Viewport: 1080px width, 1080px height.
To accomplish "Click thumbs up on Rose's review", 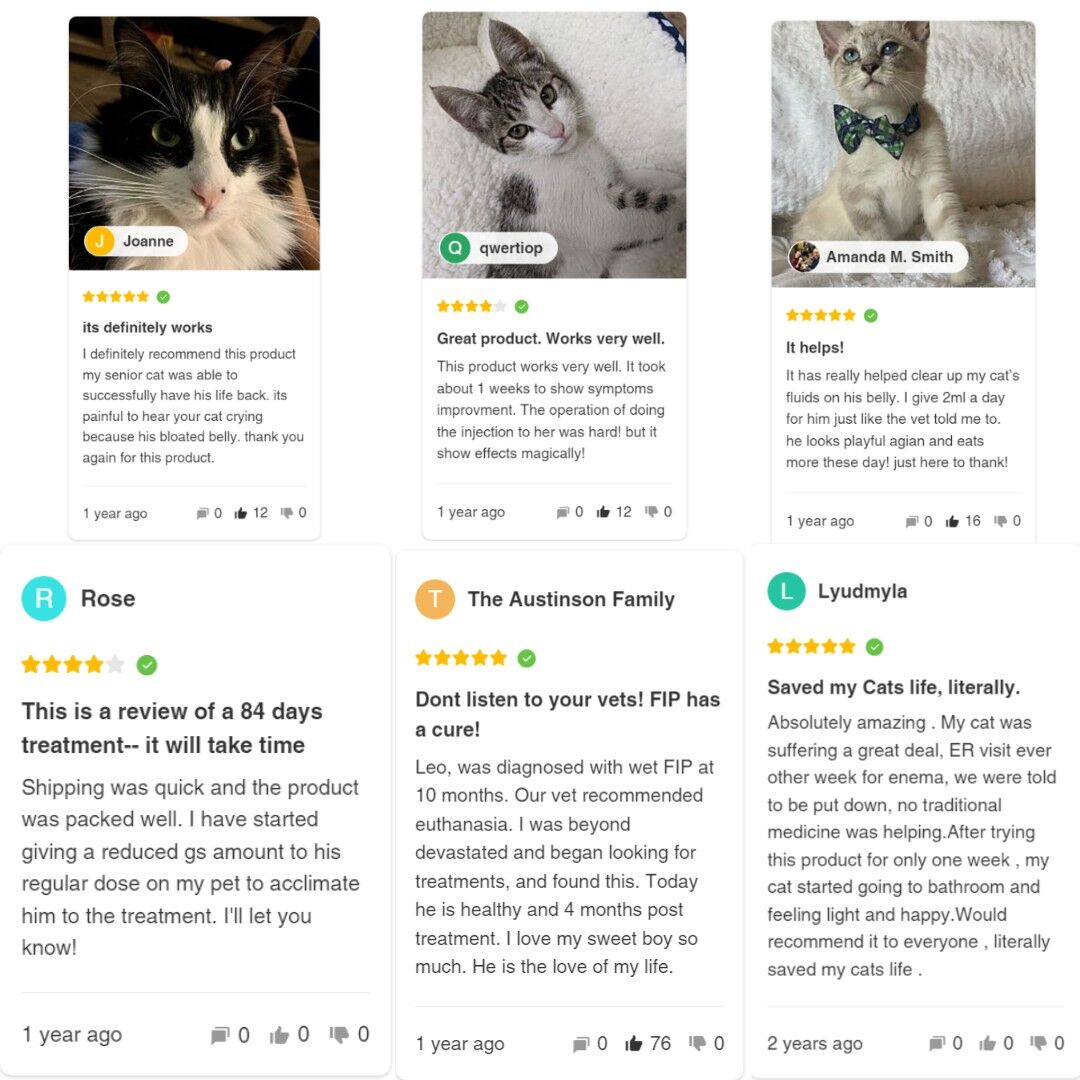I will tap(279, 1035).
